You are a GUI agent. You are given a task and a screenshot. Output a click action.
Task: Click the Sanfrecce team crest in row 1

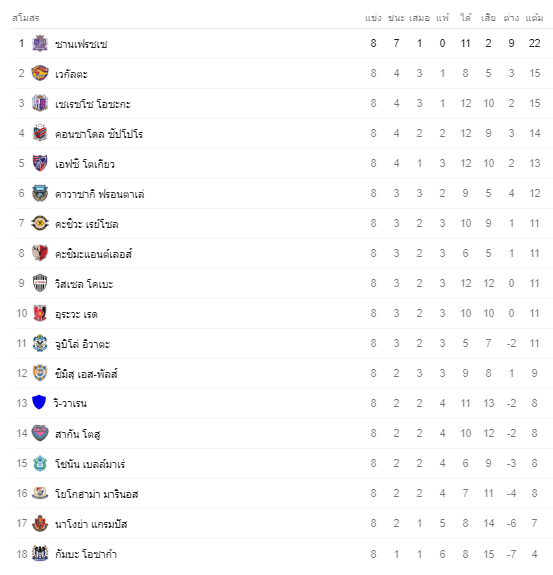coord(40,43)
